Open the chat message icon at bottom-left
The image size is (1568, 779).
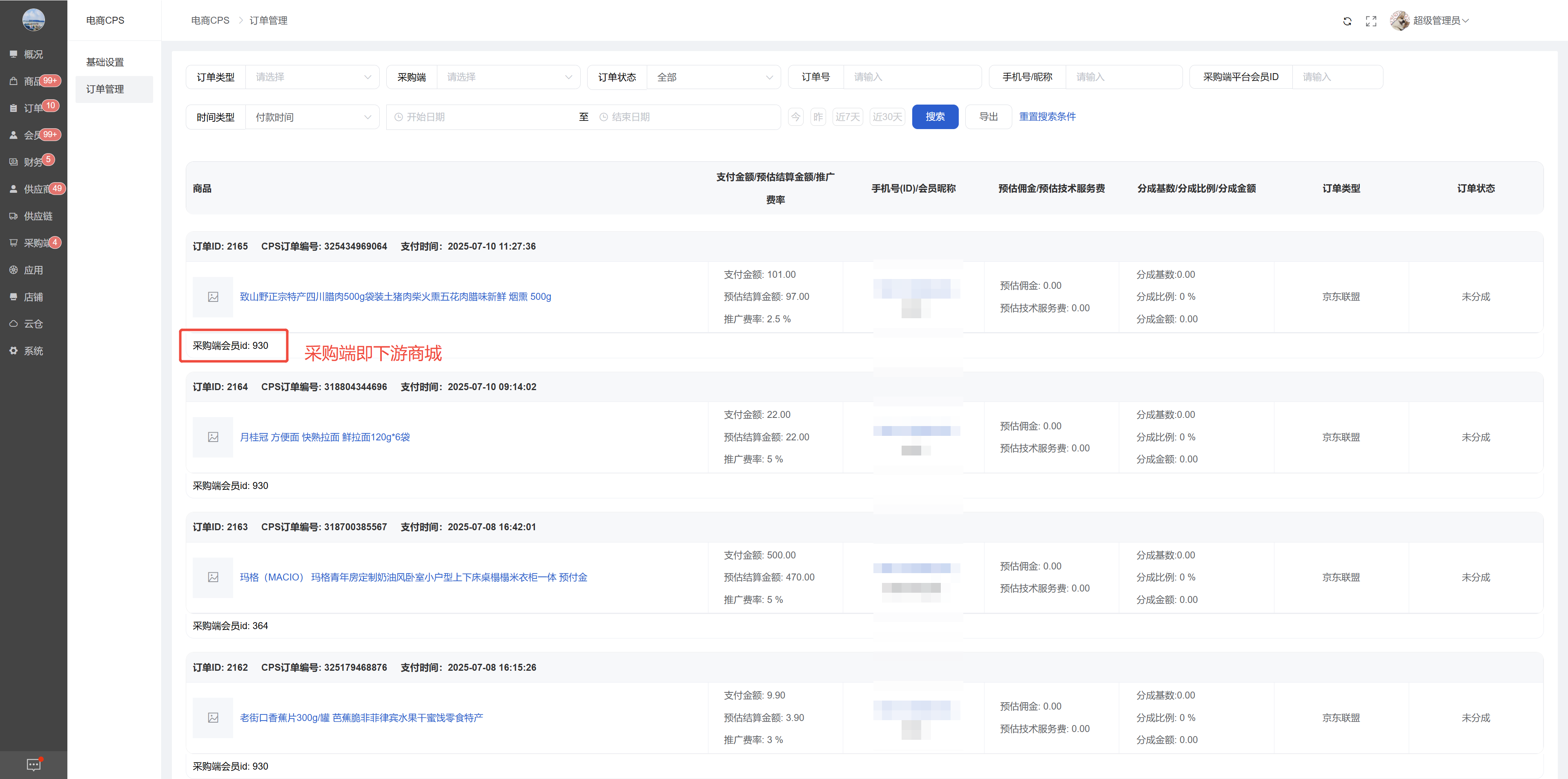(x=33, y=764)
